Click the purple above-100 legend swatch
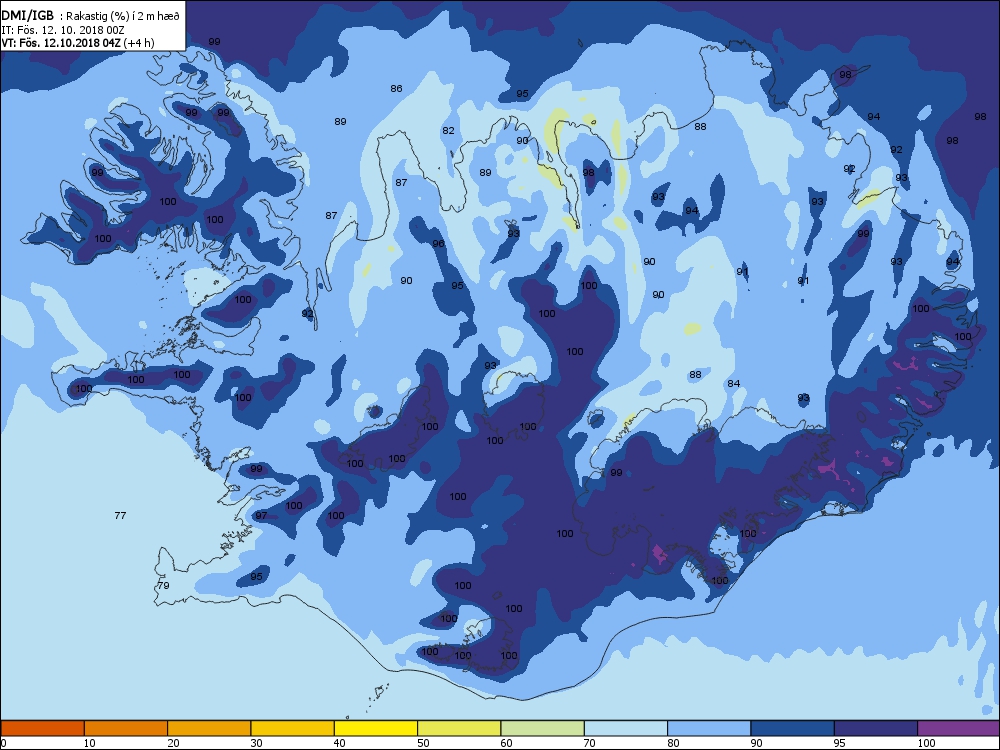 [959, 728]
